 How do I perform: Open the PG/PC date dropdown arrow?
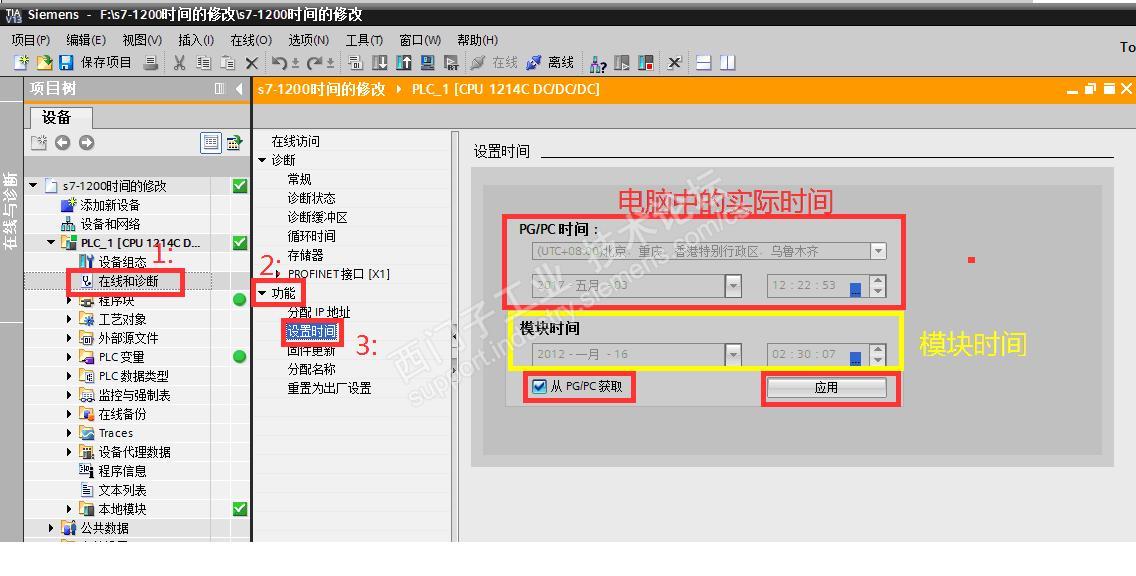733,285
